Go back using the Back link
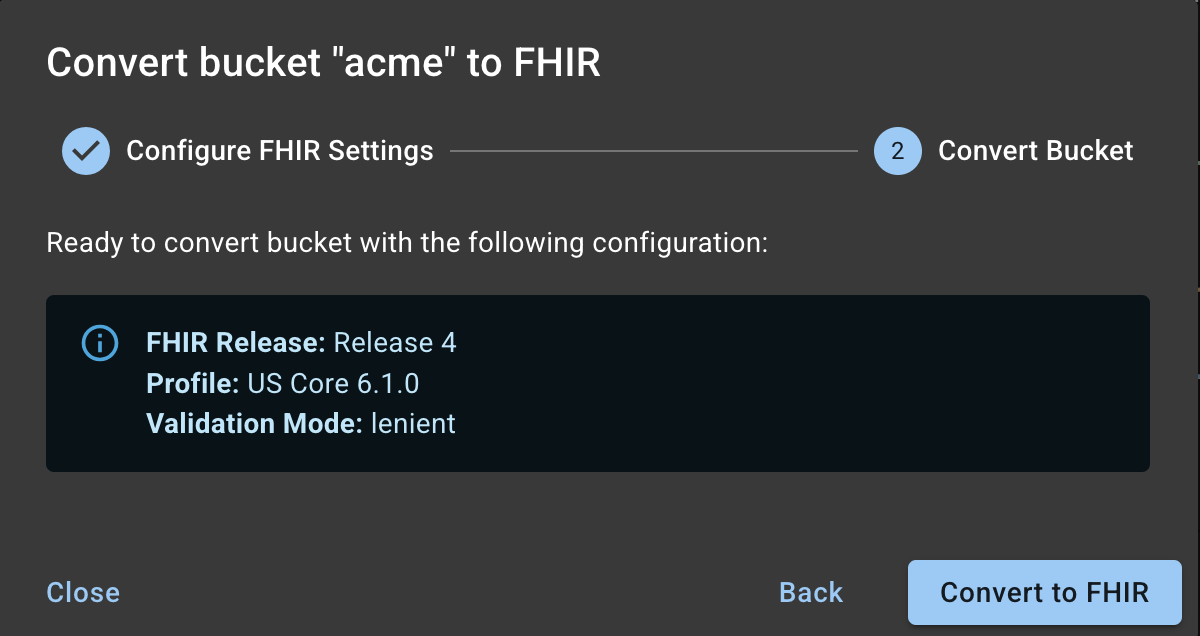The height and width of the screenshot is (636, 1200). 809,592
